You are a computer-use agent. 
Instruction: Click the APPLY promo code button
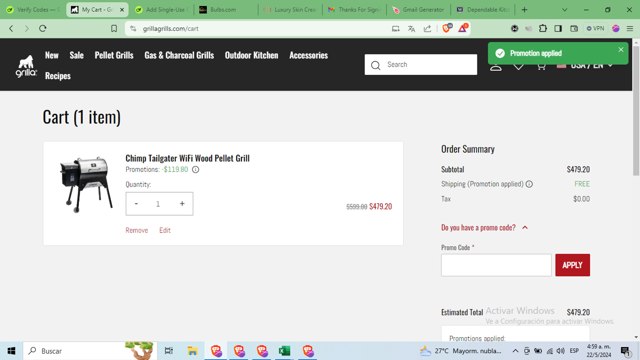coord(572,265)
